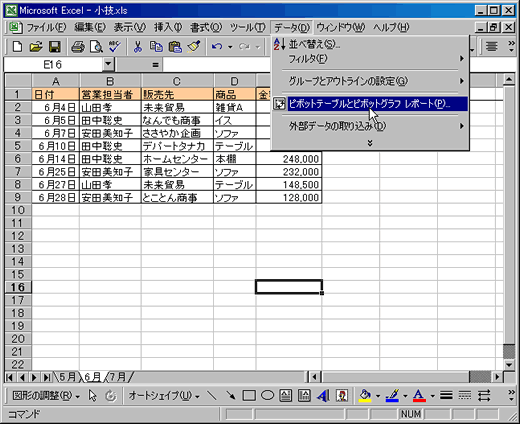This screenshot has height=424, width=520.
Task: Click the Redo arrow icon
Action: coord(244,47)
